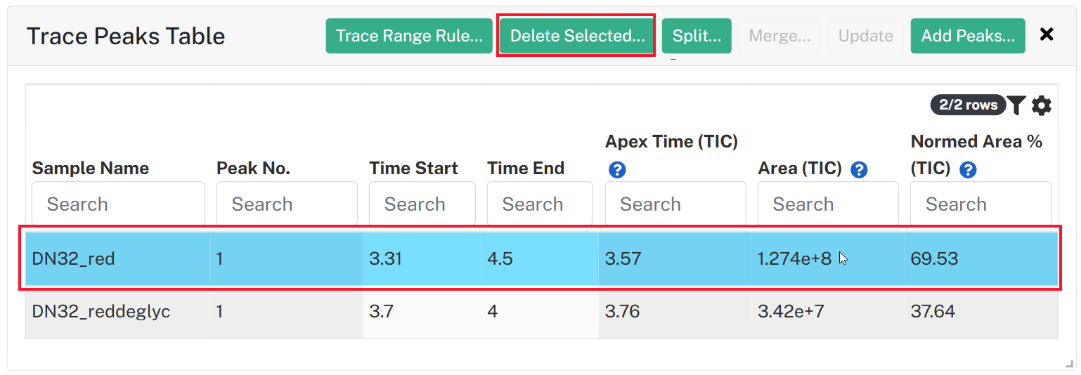
Task: Show help for Apex Time (TIC)
Action: [617, 170]
